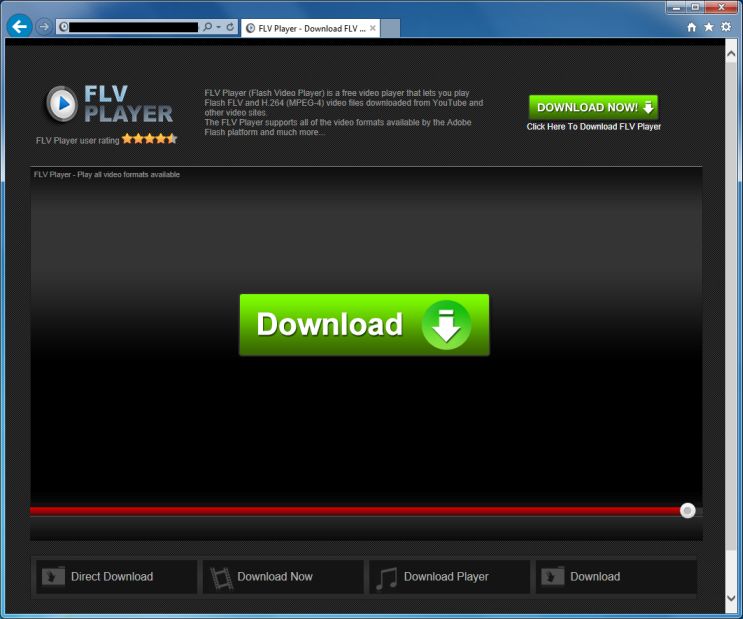Viewport: 743px width, 619px height.
Task: Click the large green Download button
Action: pyautogui.click(x=364, y=325)
